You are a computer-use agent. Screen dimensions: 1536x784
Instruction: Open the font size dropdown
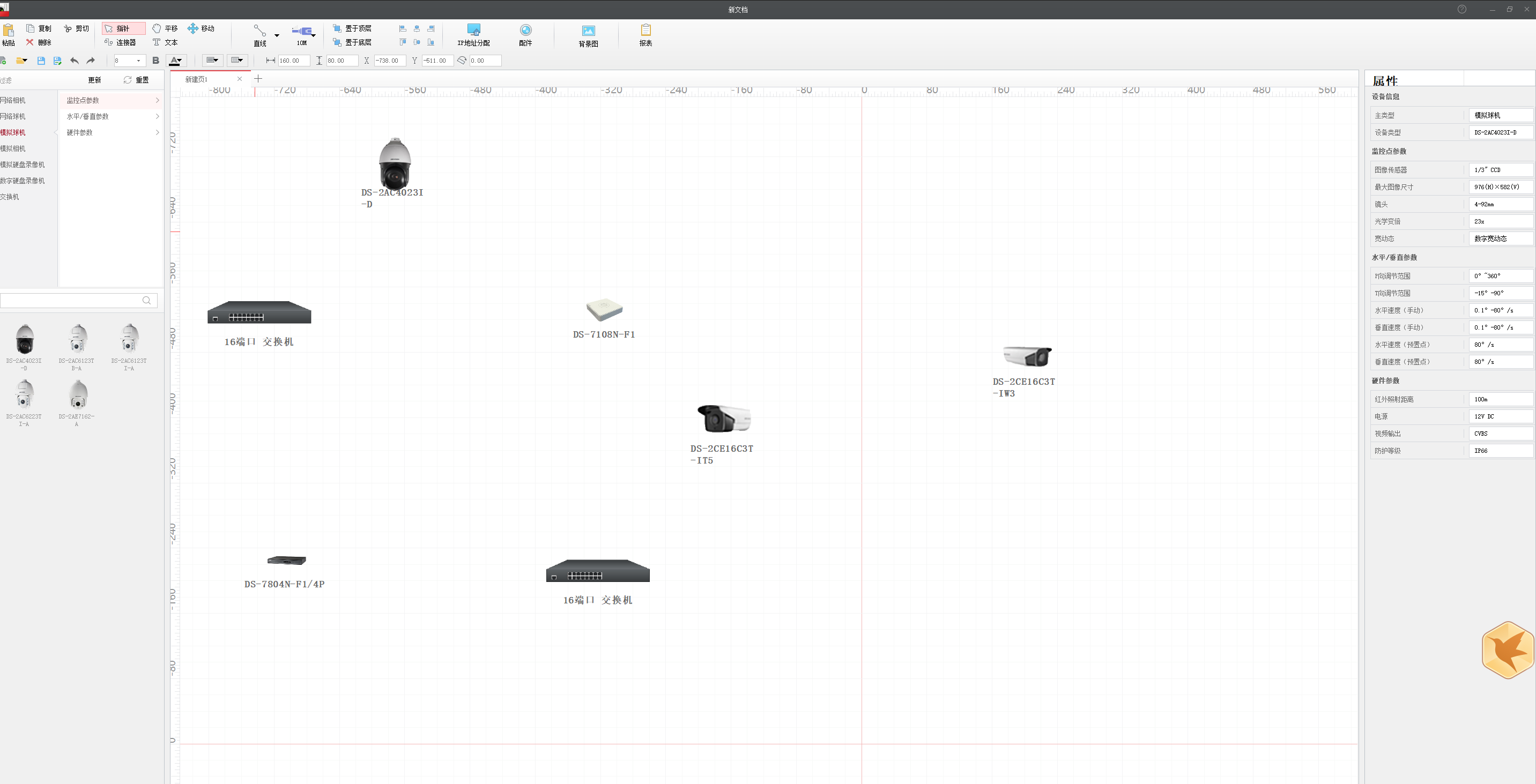click(x=138, y=61)
